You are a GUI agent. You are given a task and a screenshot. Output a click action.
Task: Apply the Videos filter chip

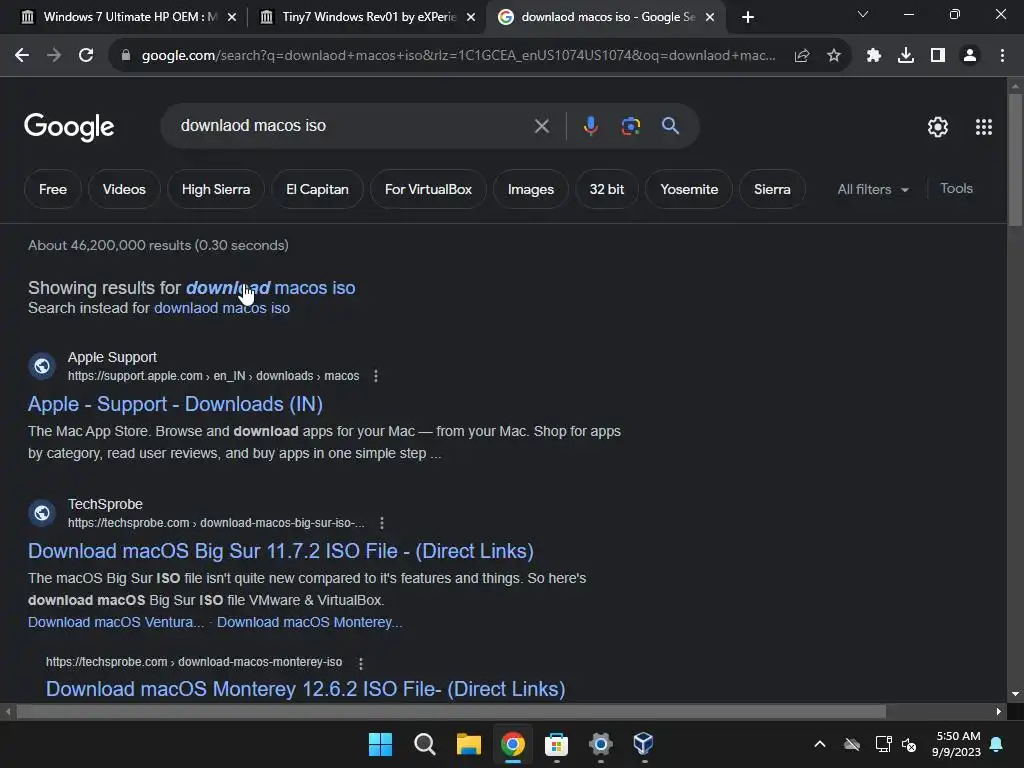(x=124, y=189)
